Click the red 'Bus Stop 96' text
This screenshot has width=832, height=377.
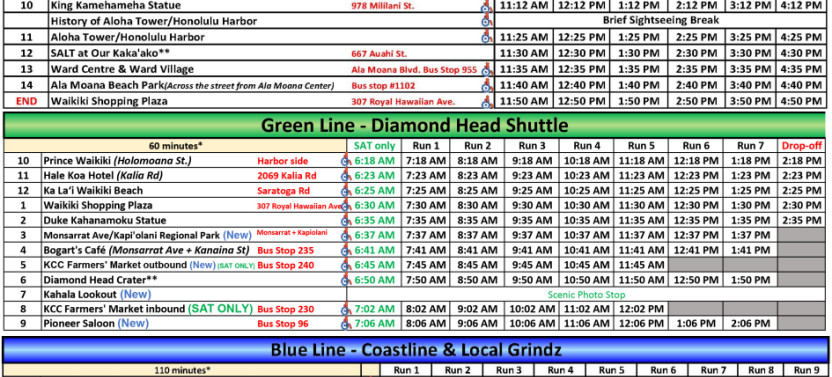tap(283, 323)
